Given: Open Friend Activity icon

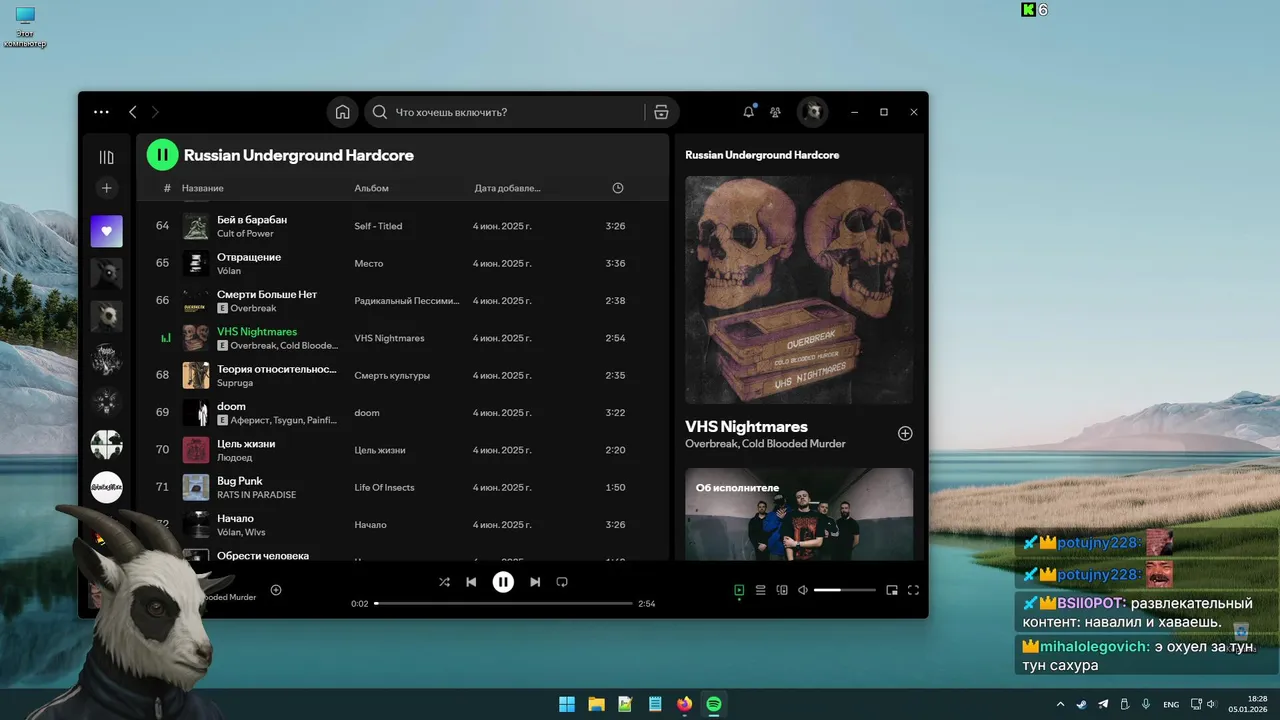Looking at the screenshot, I should tap(775, 112).
